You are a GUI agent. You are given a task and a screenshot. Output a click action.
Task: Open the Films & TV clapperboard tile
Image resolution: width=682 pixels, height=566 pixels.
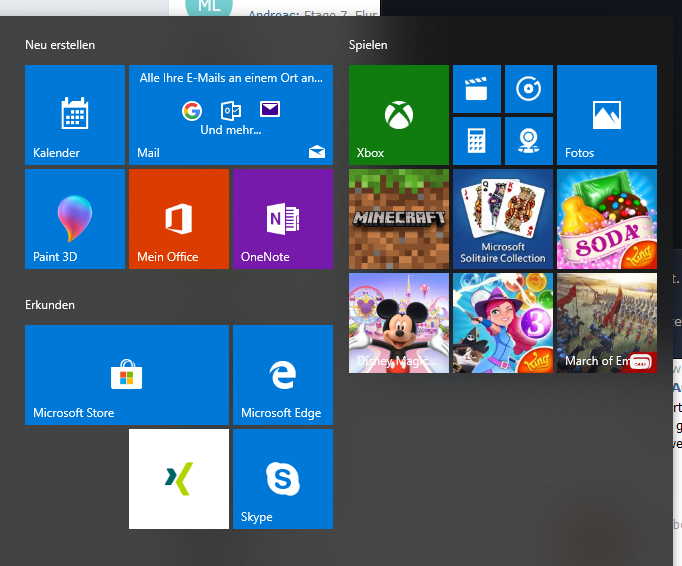[x=477, y=89]
